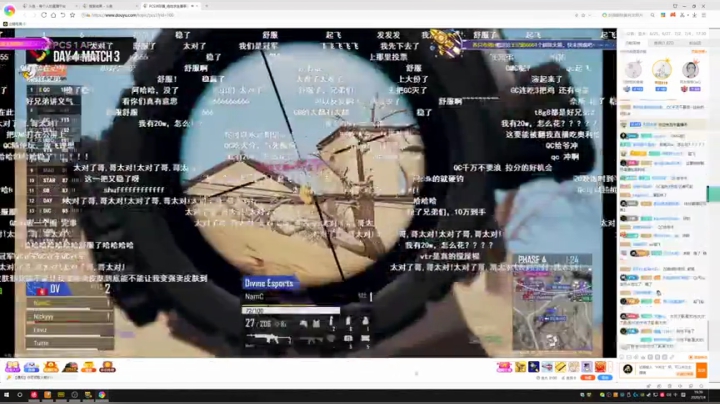
Task: Open the colorful browser logo menu
Action: [9, 10]
